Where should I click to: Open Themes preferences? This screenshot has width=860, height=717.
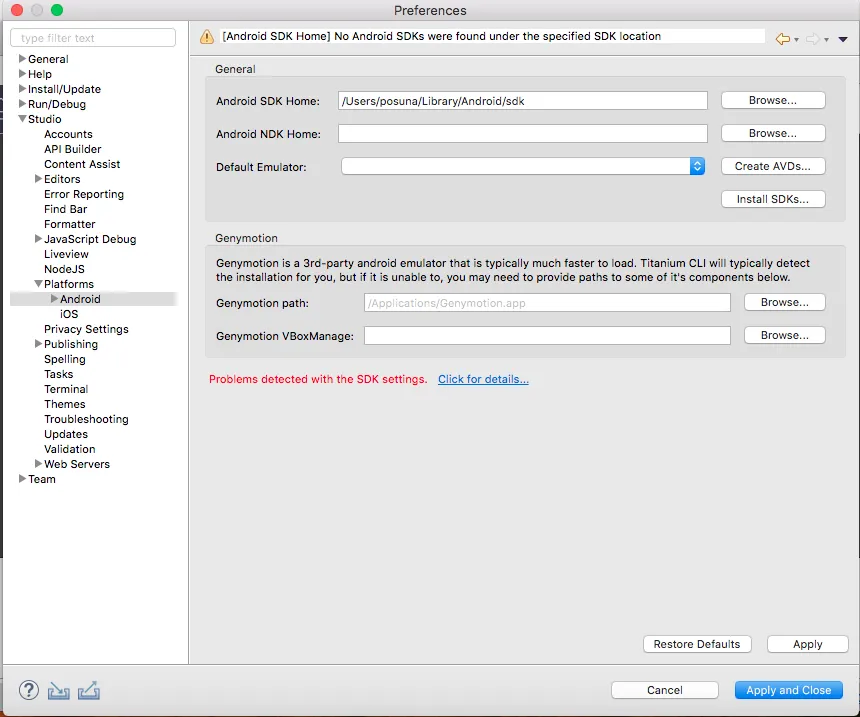point(65,404)
